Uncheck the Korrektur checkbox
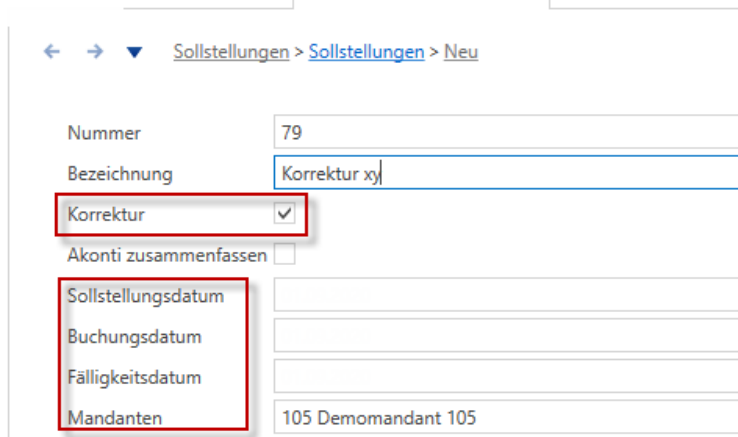This screenshot has height=437, width=738. click(x=284, y=213)
